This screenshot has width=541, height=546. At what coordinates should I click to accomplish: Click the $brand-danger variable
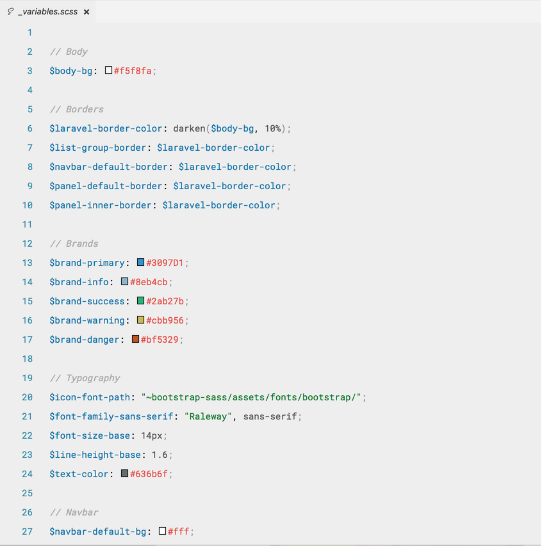(84, 340)
